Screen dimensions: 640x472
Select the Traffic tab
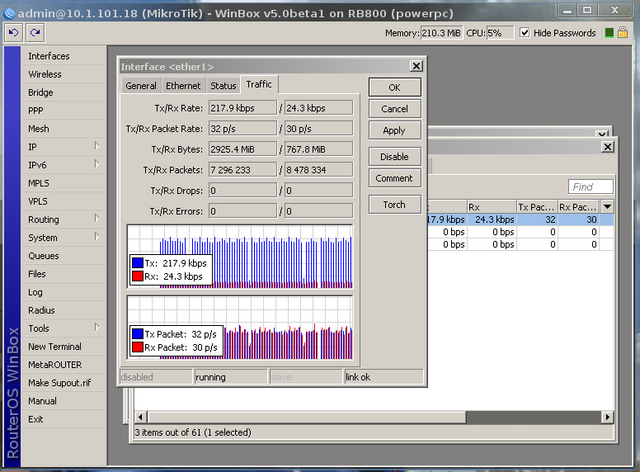coord(259,85)
